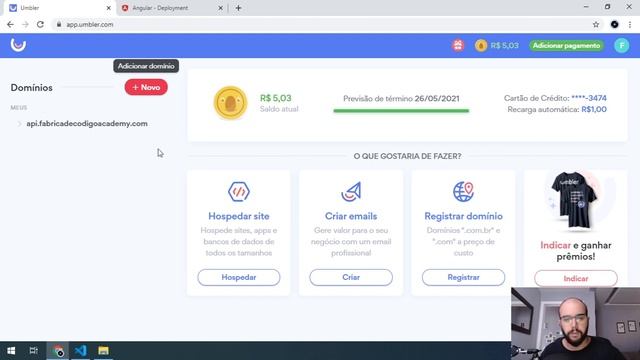
Task: Switch to the Umbler browser tab
Action: coord(60,8)
